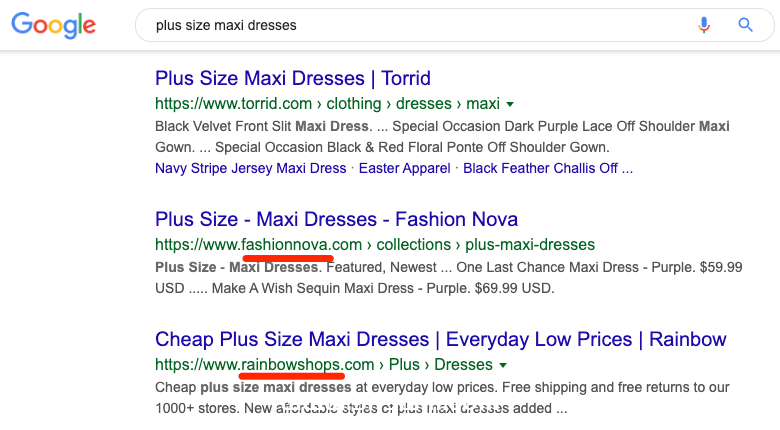Click the Fashion Nova result description snippet
Image resolution: width=780 pixels, height=430 pixels.
coord(443,278)
